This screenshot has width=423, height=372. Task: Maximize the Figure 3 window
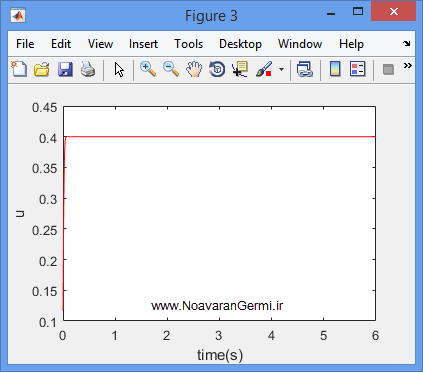358,12
